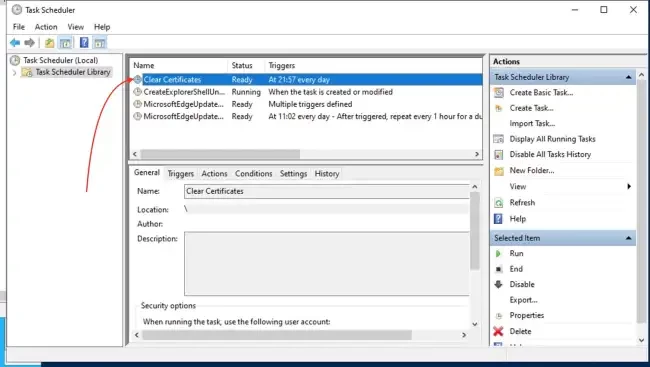Click the Create Task icon
Image resolution: width=650 pixels, height=367 pixels.
pyautogui.click(x=499, y=108)
